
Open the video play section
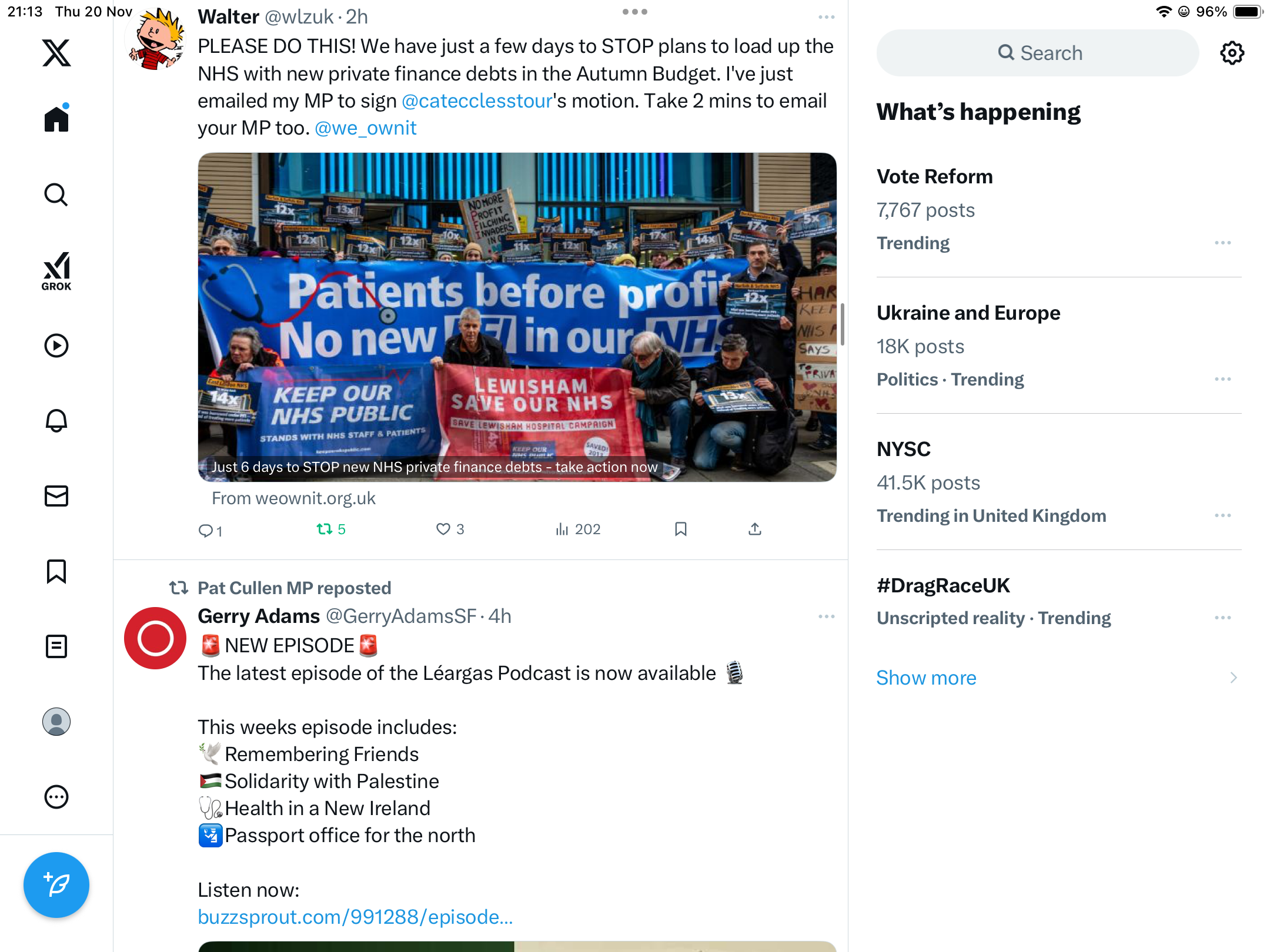pyautogui.click(x=56, y=346)
